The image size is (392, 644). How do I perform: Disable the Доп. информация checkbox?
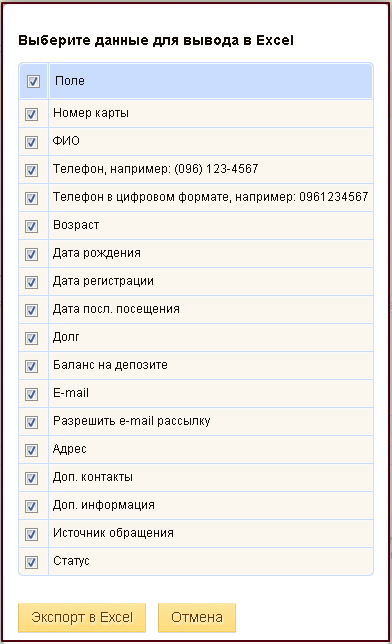click(32, 506)
